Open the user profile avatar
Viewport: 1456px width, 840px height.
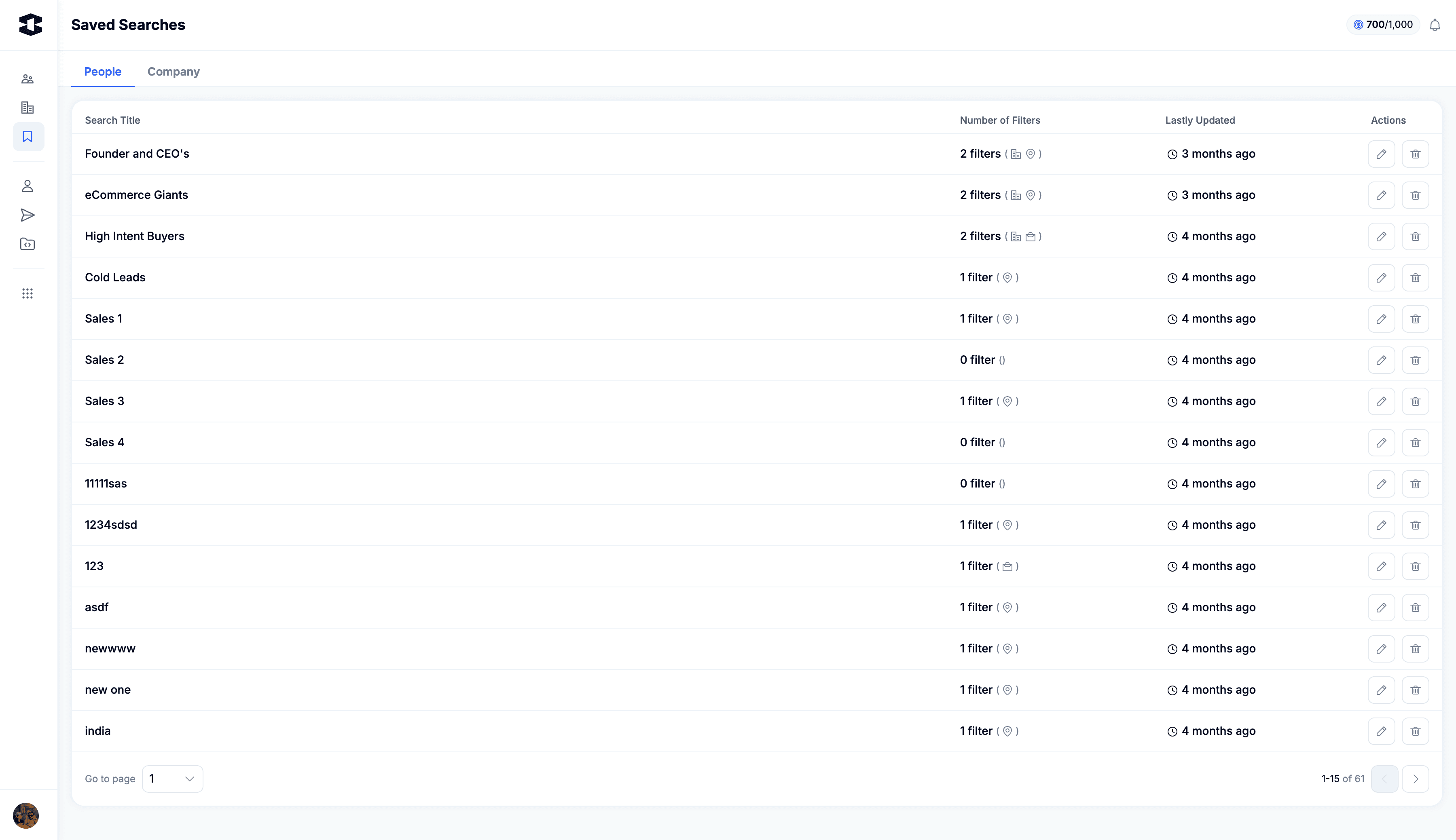click(x=26, y=815)
